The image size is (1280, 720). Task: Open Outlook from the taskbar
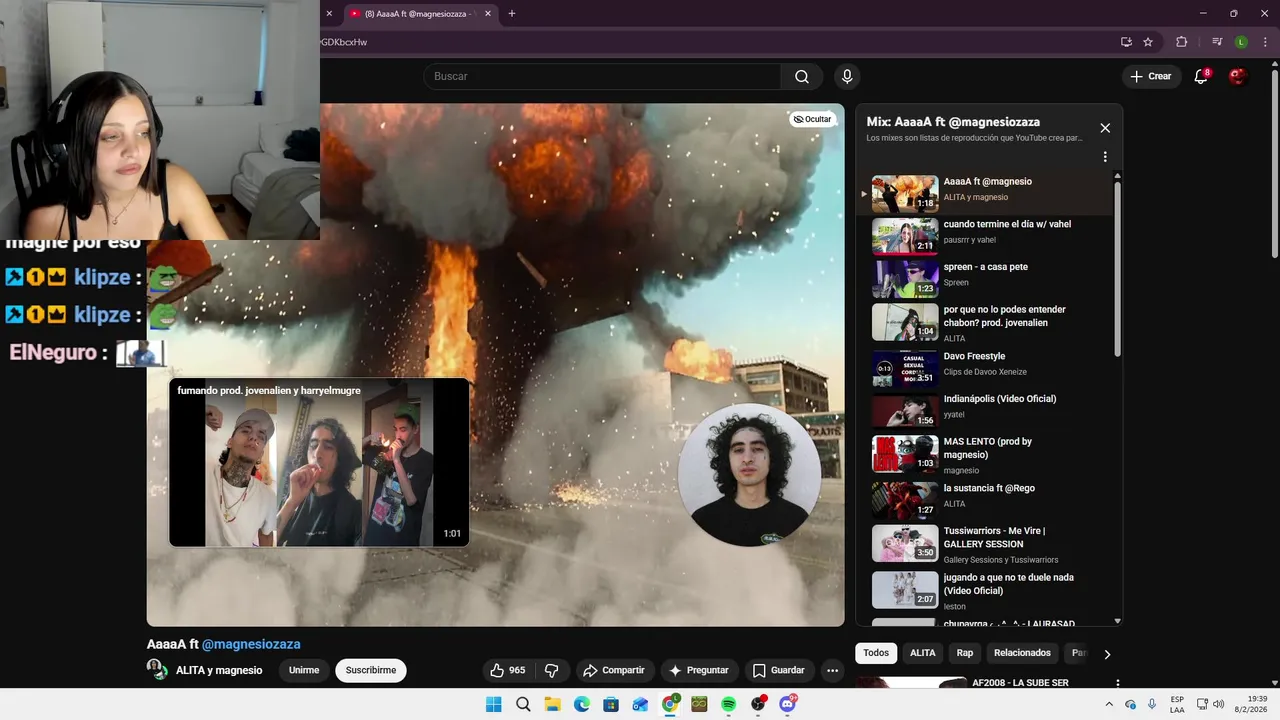640,704
